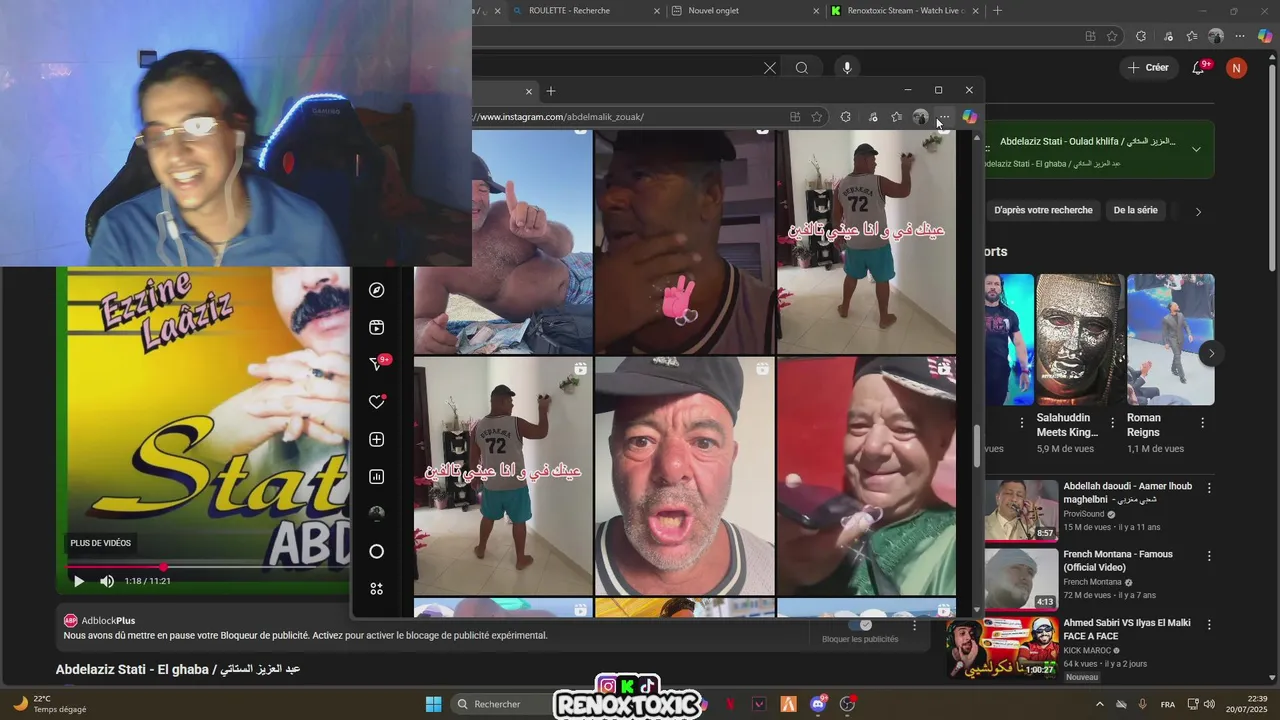Image resolution: width=1280 pixels, height=720 pixels.
Task: Open new tab in Instagram browser window
Action: click(x=551, y=91)
